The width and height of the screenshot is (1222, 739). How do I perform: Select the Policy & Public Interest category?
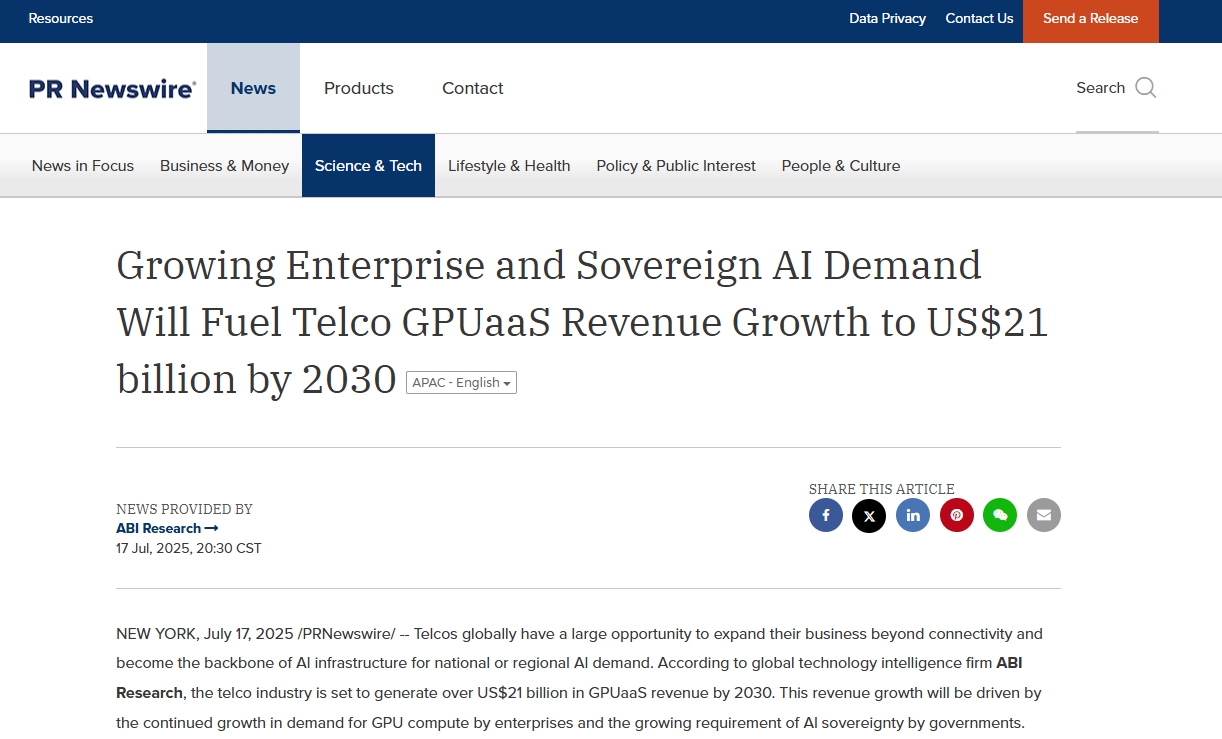point(676,166)
